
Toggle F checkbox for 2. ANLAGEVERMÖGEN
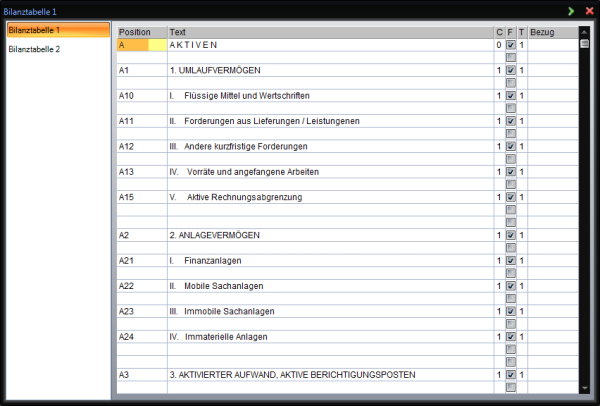click(510, 235)
